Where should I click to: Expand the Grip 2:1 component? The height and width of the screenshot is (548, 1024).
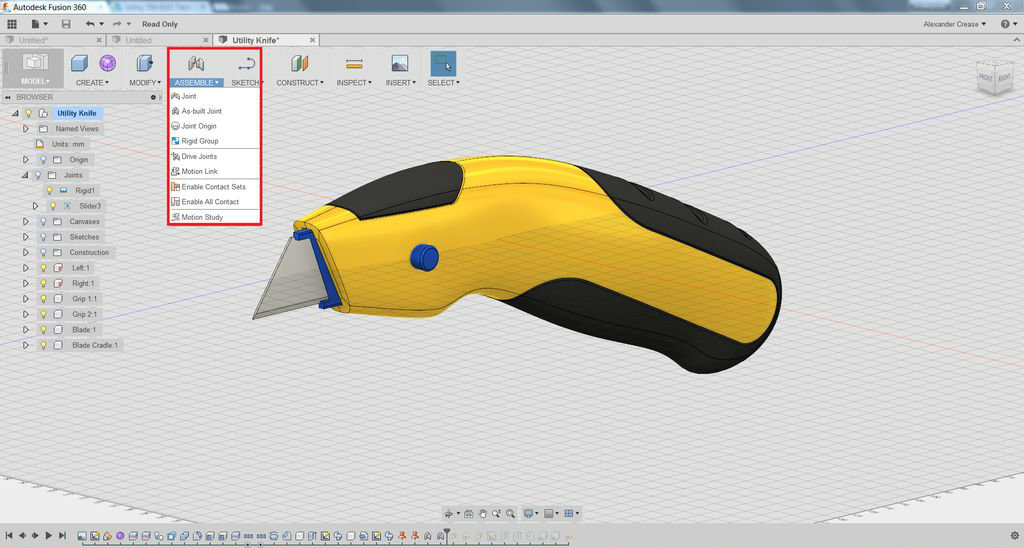coord(25,314)
